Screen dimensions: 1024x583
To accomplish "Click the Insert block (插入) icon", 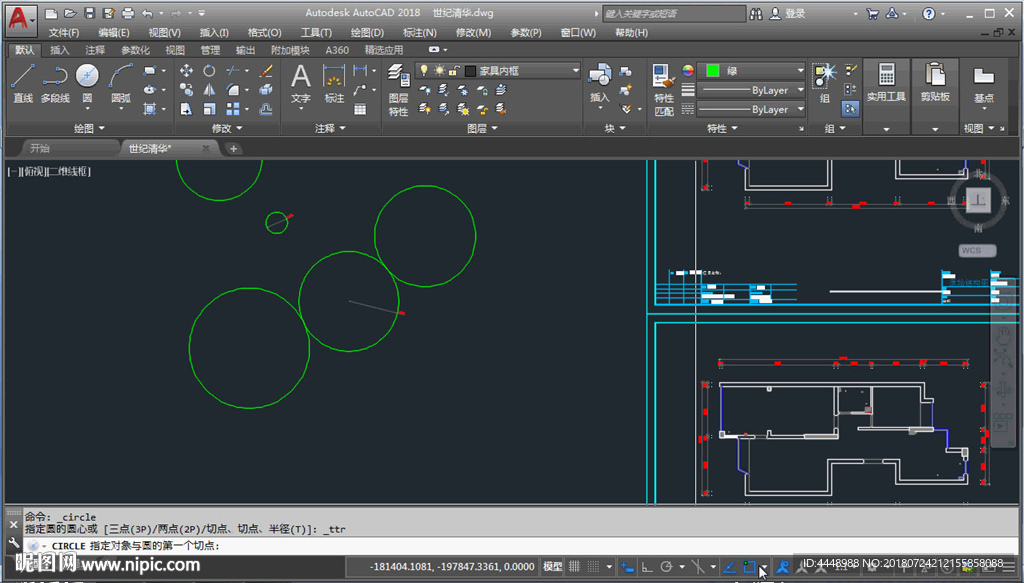I will (x=600, y=83).
